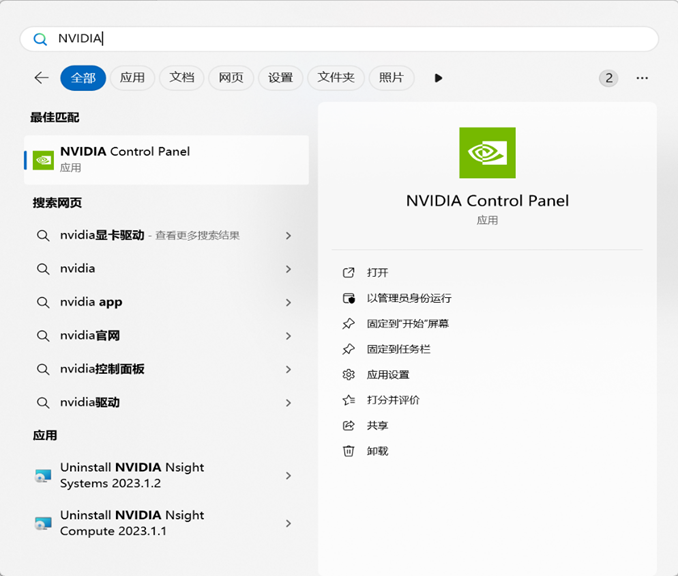Expand the nvidia官网 suggestion chevron

tap(288, 336)
